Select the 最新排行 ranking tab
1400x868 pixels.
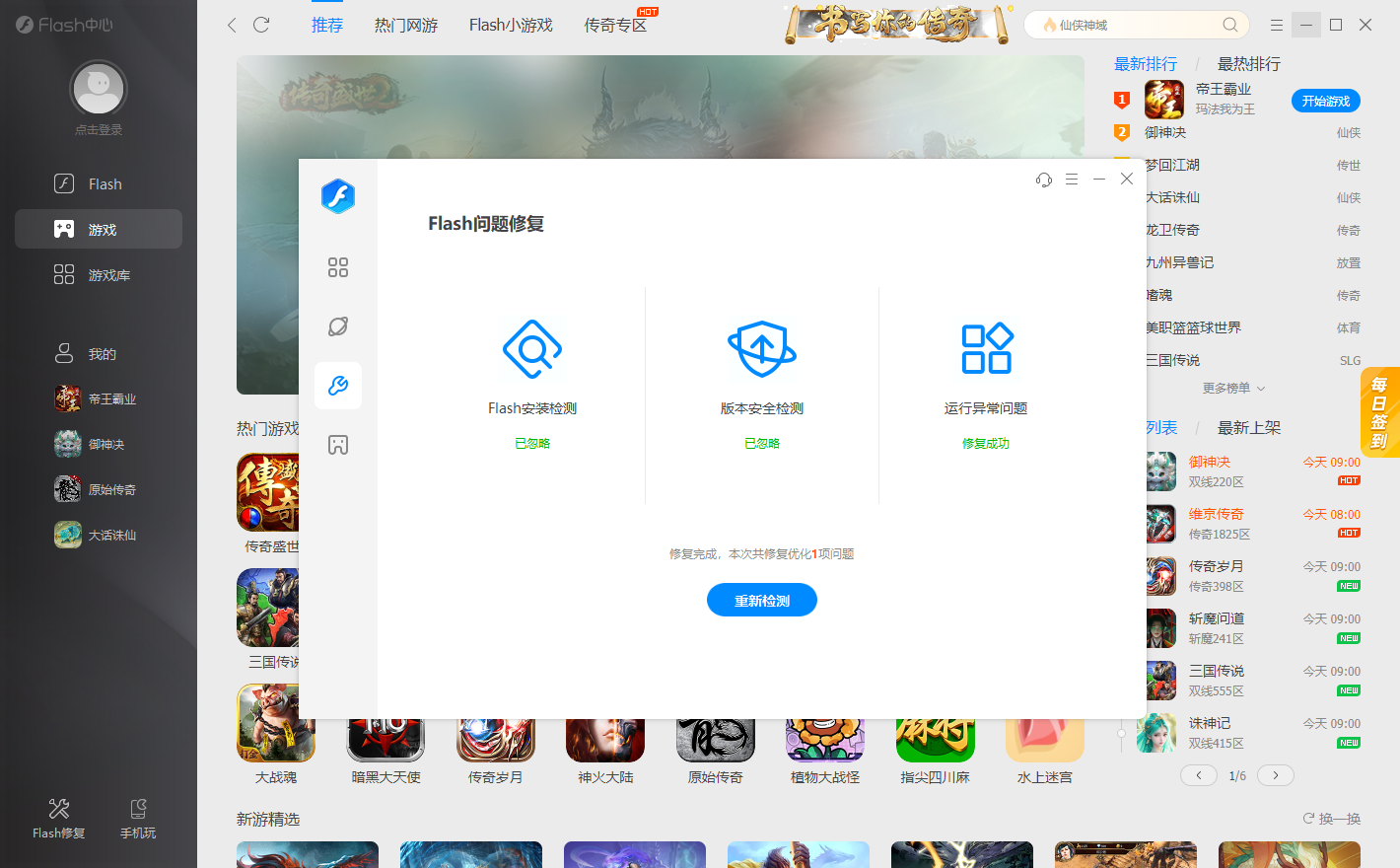click(x=1146, y=64)
